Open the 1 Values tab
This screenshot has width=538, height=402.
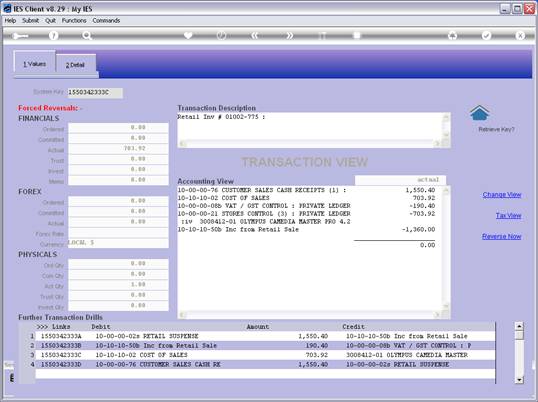point(34,64)
